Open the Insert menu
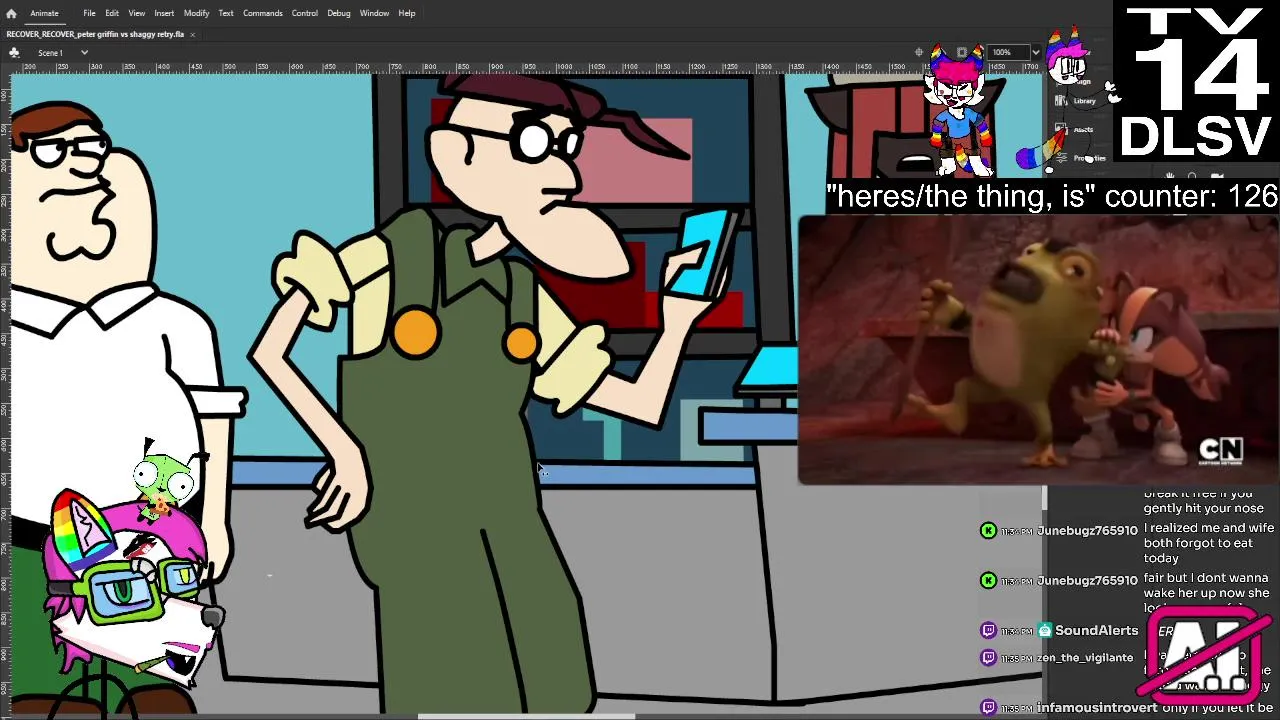 pyautogui.click(x=164, y=13)
